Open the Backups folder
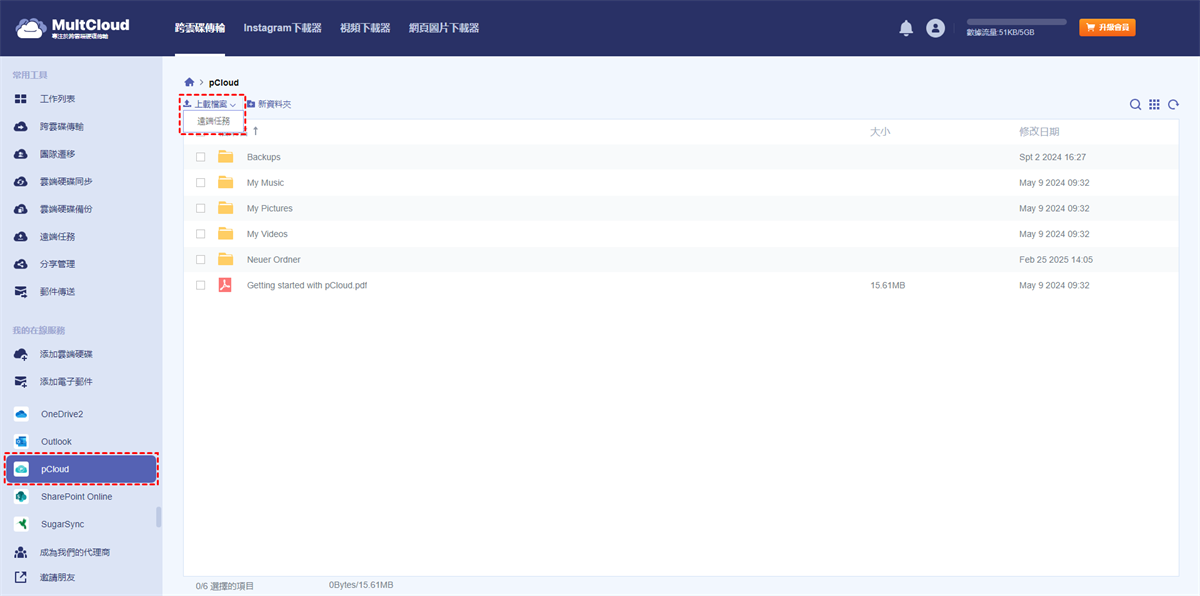 (x=264, y=157)
